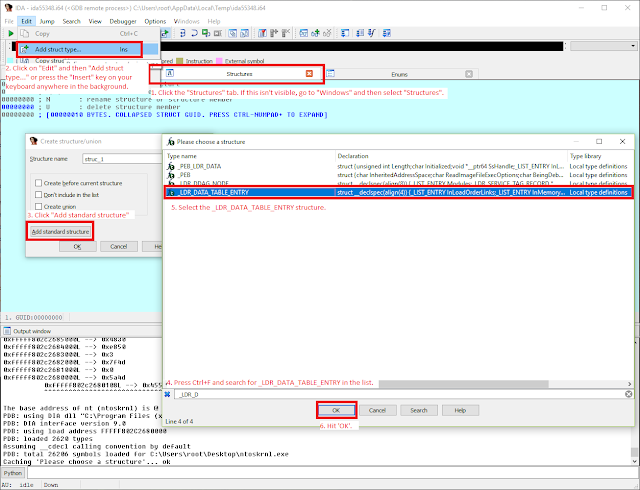
Task: Click OK in Create structure/union dialog
Action: pos(78,247)
